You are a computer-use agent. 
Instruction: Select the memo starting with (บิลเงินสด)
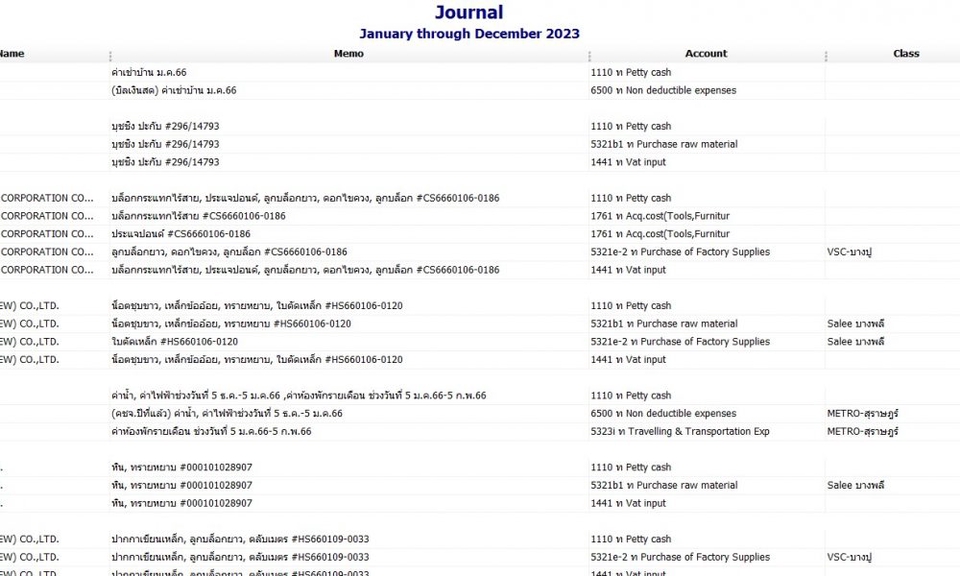tap(174, 91)
